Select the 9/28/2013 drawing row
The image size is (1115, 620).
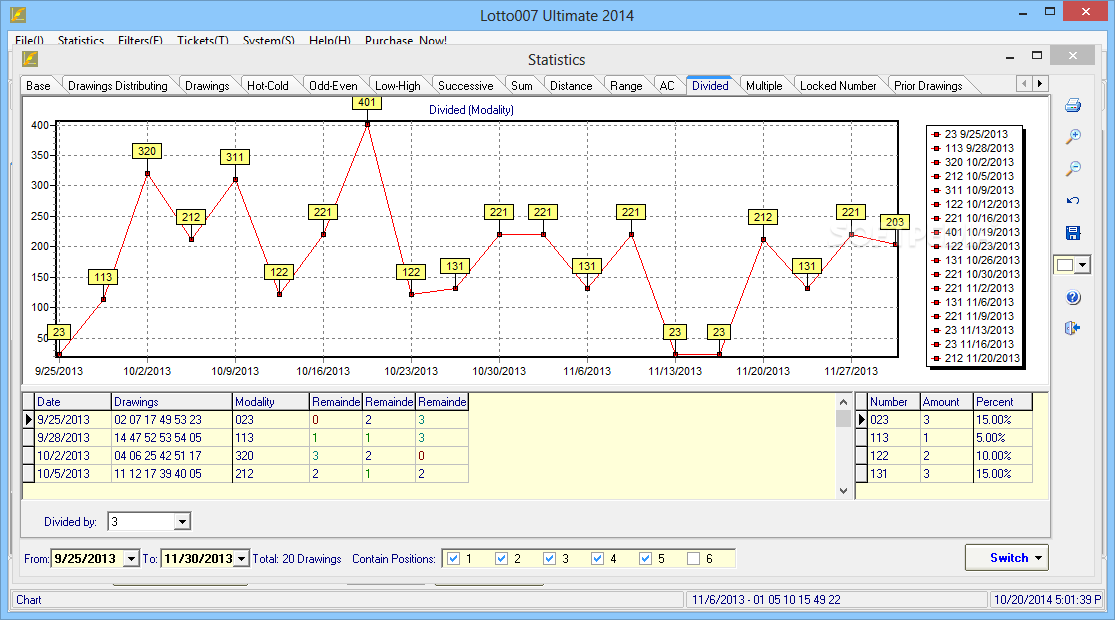point(245,438)
